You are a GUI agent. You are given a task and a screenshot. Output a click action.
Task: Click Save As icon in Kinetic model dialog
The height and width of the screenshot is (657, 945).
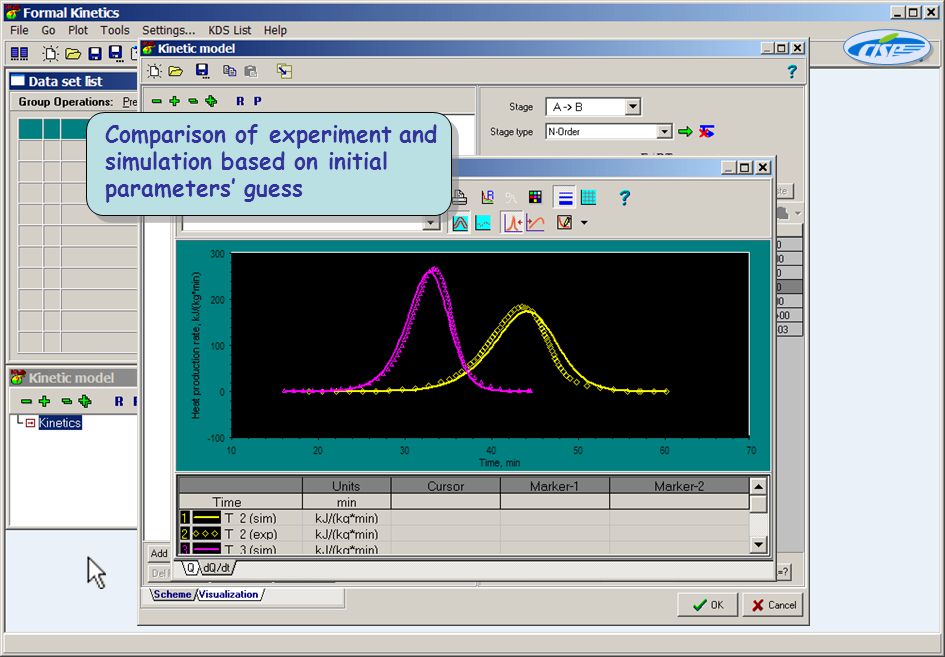(202, 71)
